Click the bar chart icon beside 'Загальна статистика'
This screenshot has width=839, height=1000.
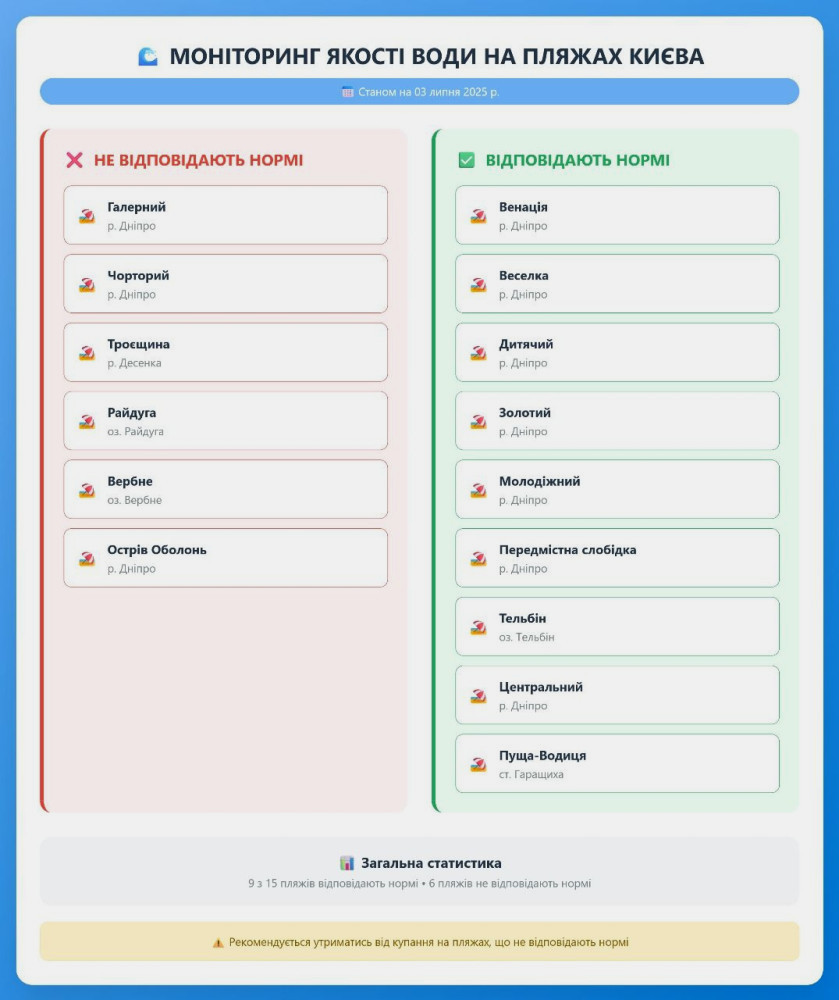click(347, 863)
